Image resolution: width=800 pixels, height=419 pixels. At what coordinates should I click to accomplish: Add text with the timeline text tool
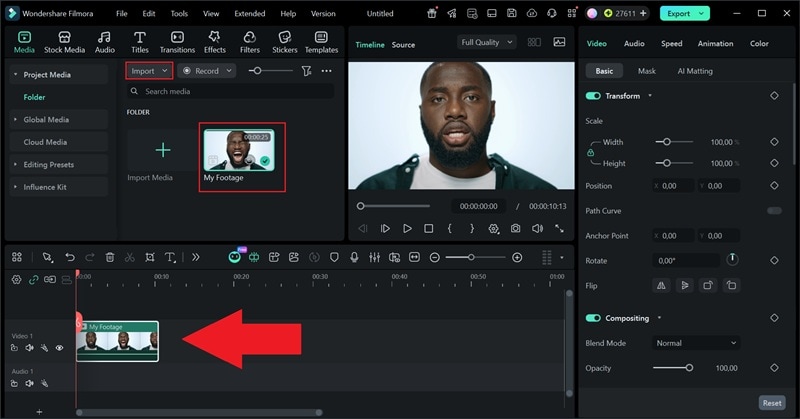pyautogui.click(x=170, y=257)
